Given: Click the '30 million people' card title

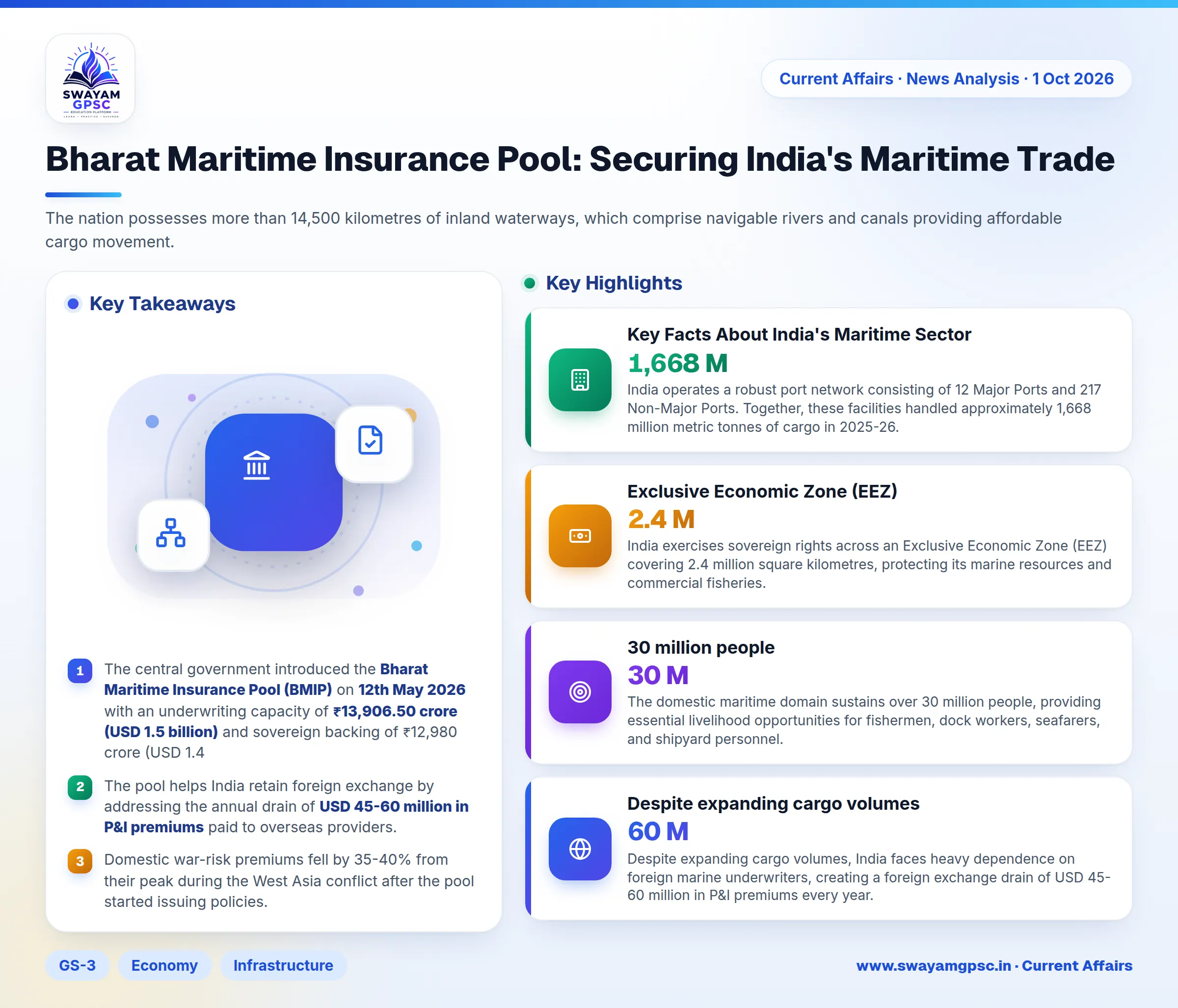Looking at the screenshot, I should point(700,648).
